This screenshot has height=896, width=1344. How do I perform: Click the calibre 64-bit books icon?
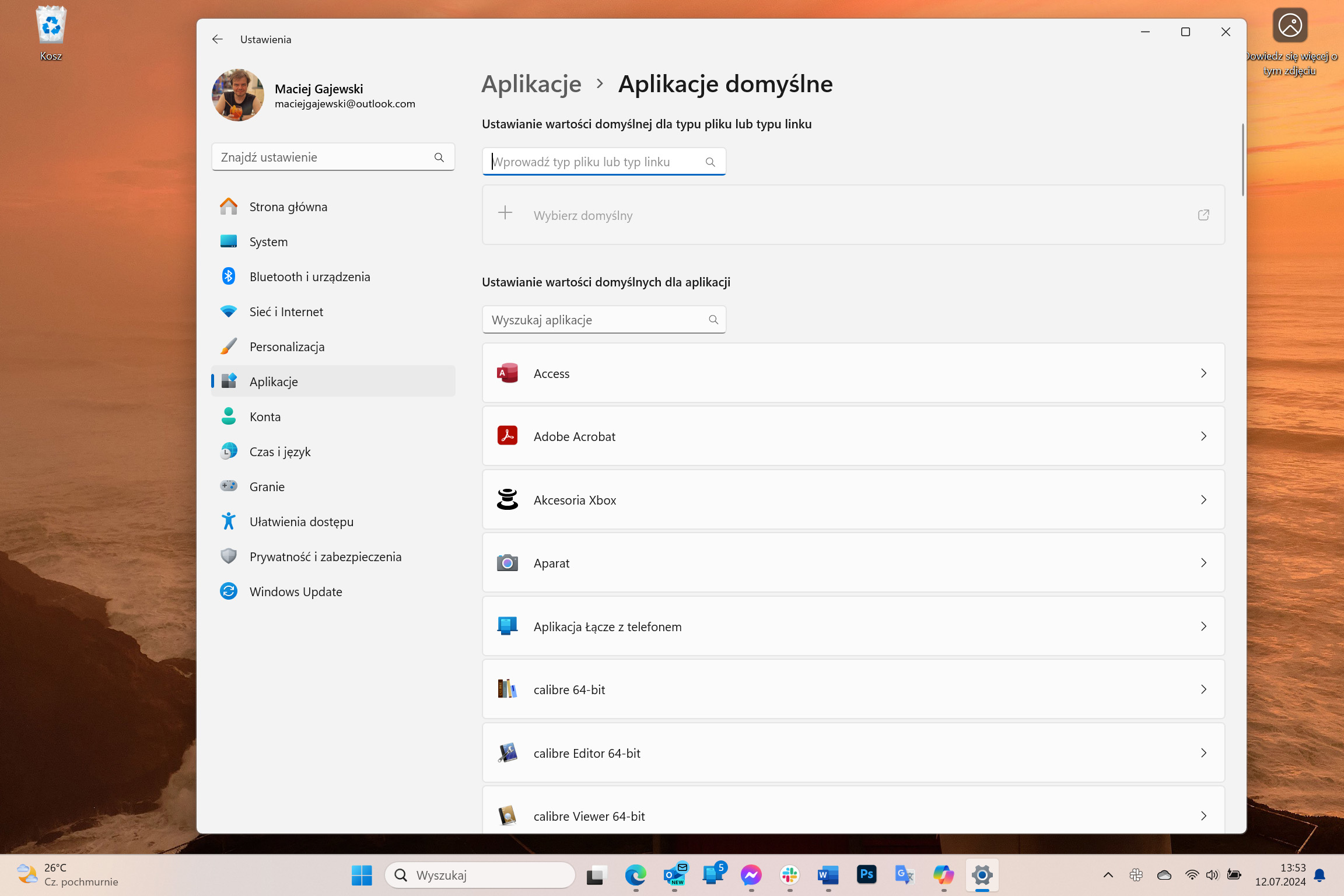[508, 689]
